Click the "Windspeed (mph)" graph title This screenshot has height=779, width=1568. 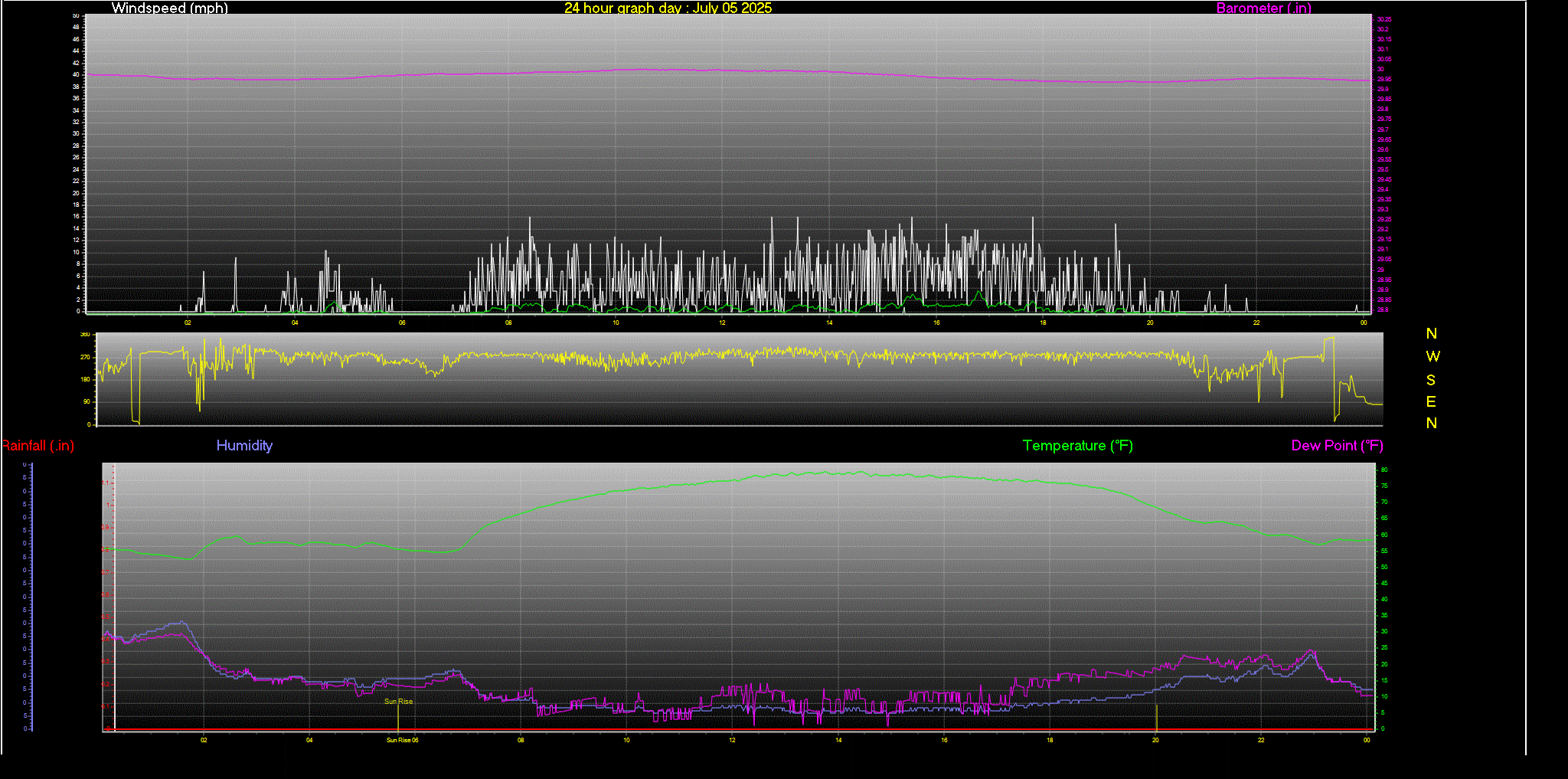click(x=169, y=8)
